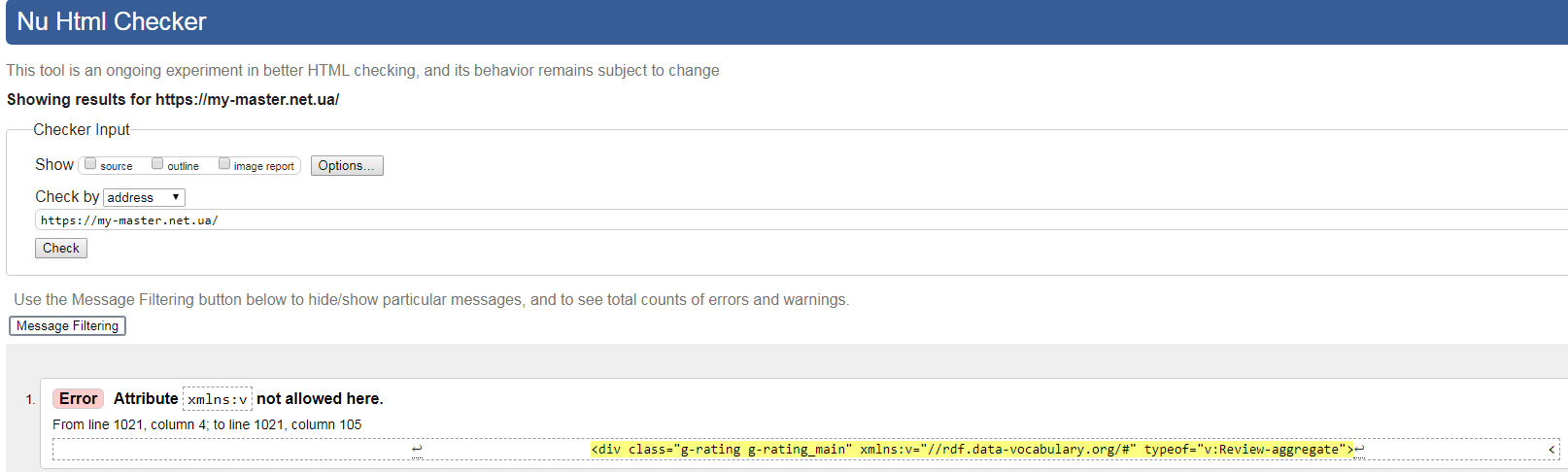Click the highlighted div source extract
This screenshot has width=1568, height=472.
click(x=972, y=449)
